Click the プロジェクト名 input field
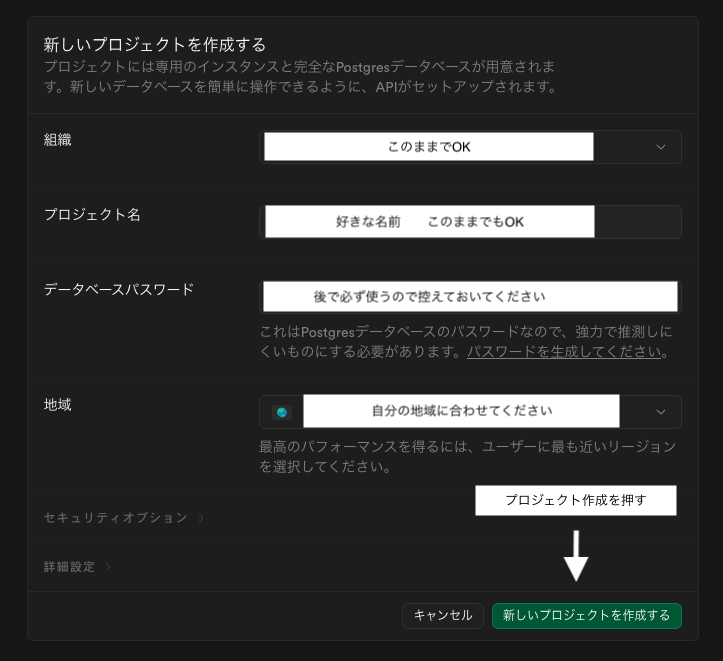Image resolution: width=723 pixels, height=661 pixels. 470,222
